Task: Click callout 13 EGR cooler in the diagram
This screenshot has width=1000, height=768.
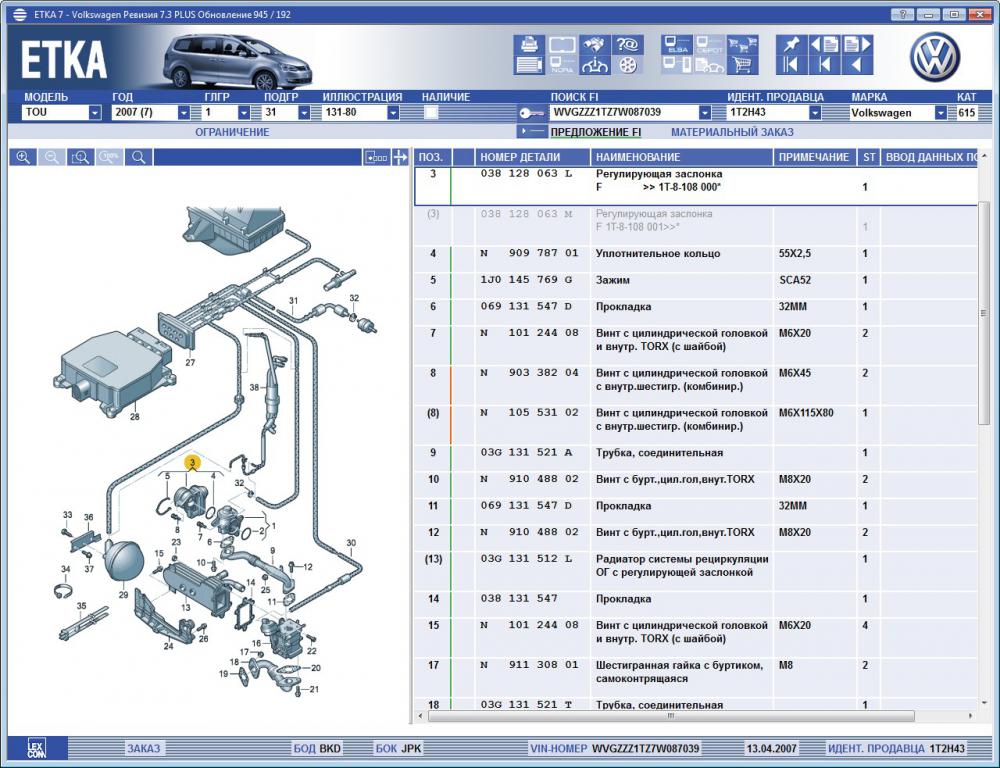Action: coord(186,607)
